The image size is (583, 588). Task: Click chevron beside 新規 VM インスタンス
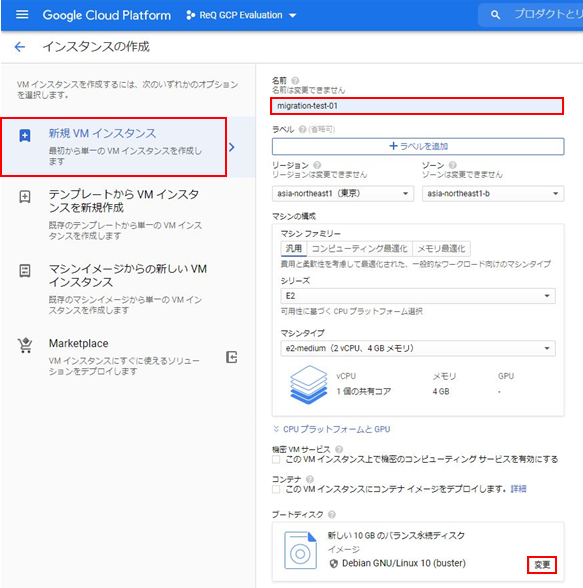pos(232,147)
